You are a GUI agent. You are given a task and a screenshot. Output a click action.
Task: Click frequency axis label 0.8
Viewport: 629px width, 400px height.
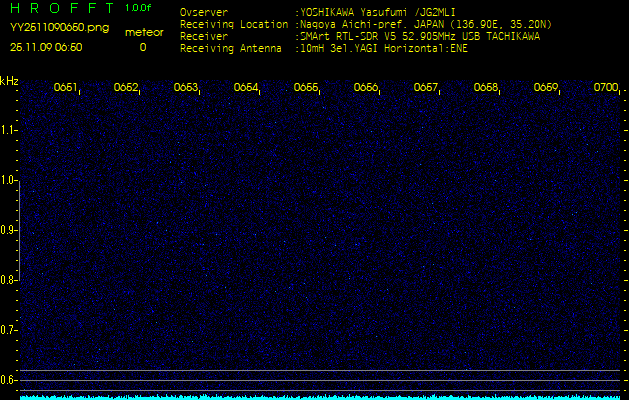pos(7,280)
